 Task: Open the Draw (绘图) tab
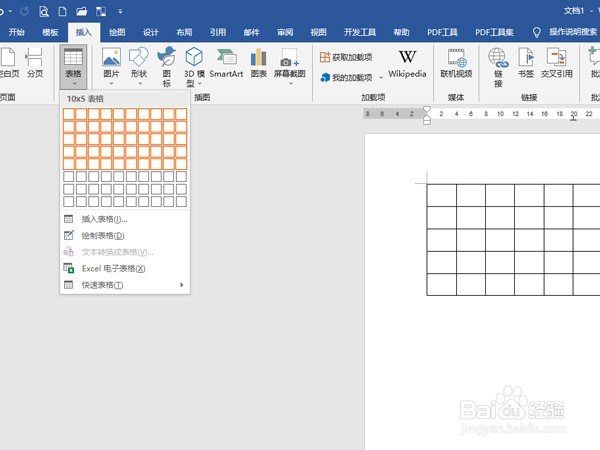pos(117,32)
